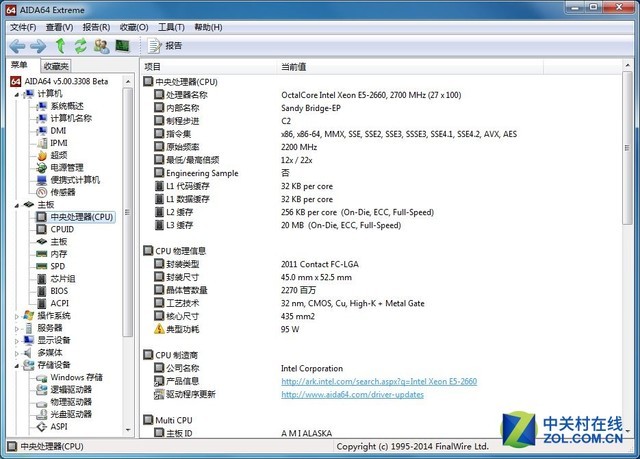Click the 逻辑驱动器 icon
The image size is (640, 459).
pos(42,390)
